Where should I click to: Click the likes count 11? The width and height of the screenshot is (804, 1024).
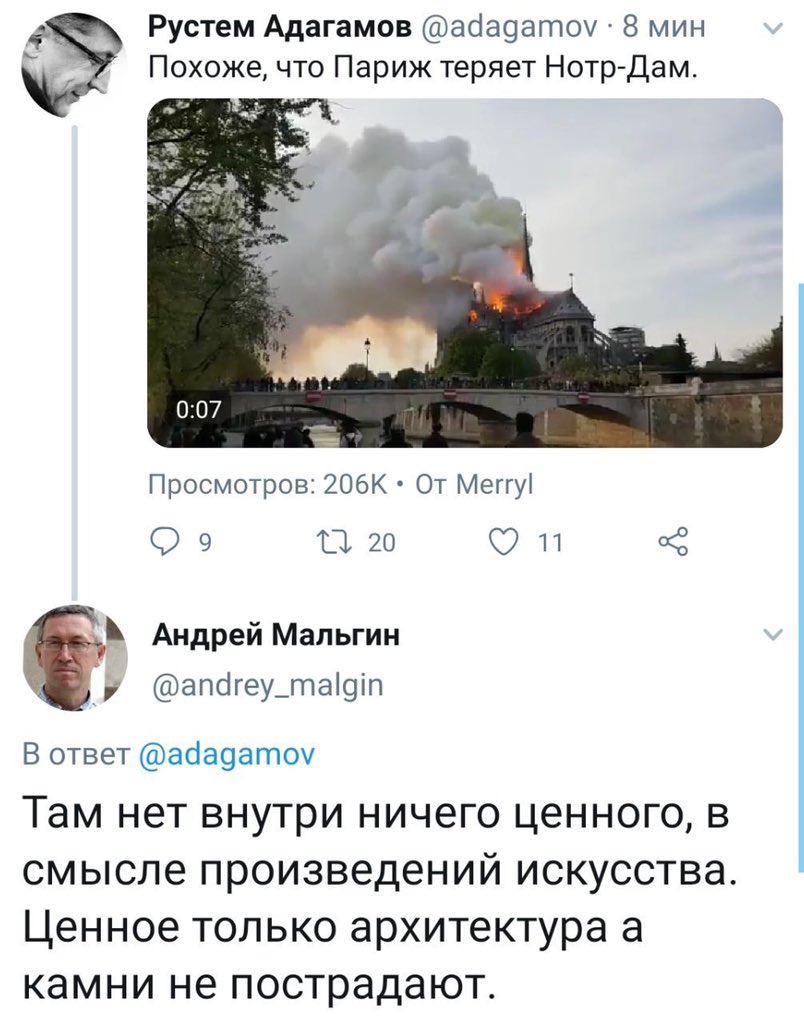pos(551,543)
